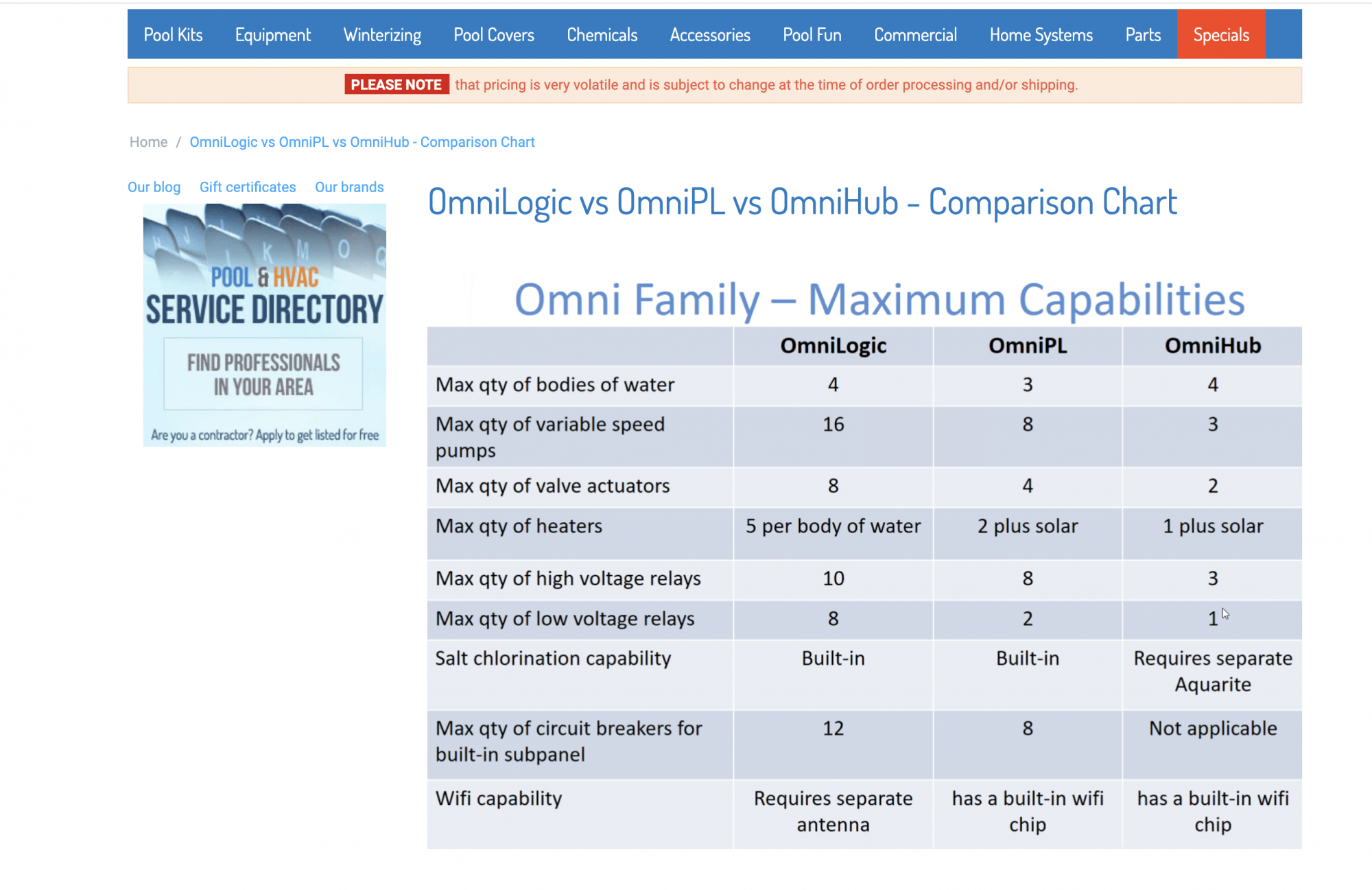Click OmniLogic high voltage relays value 10

833,578
